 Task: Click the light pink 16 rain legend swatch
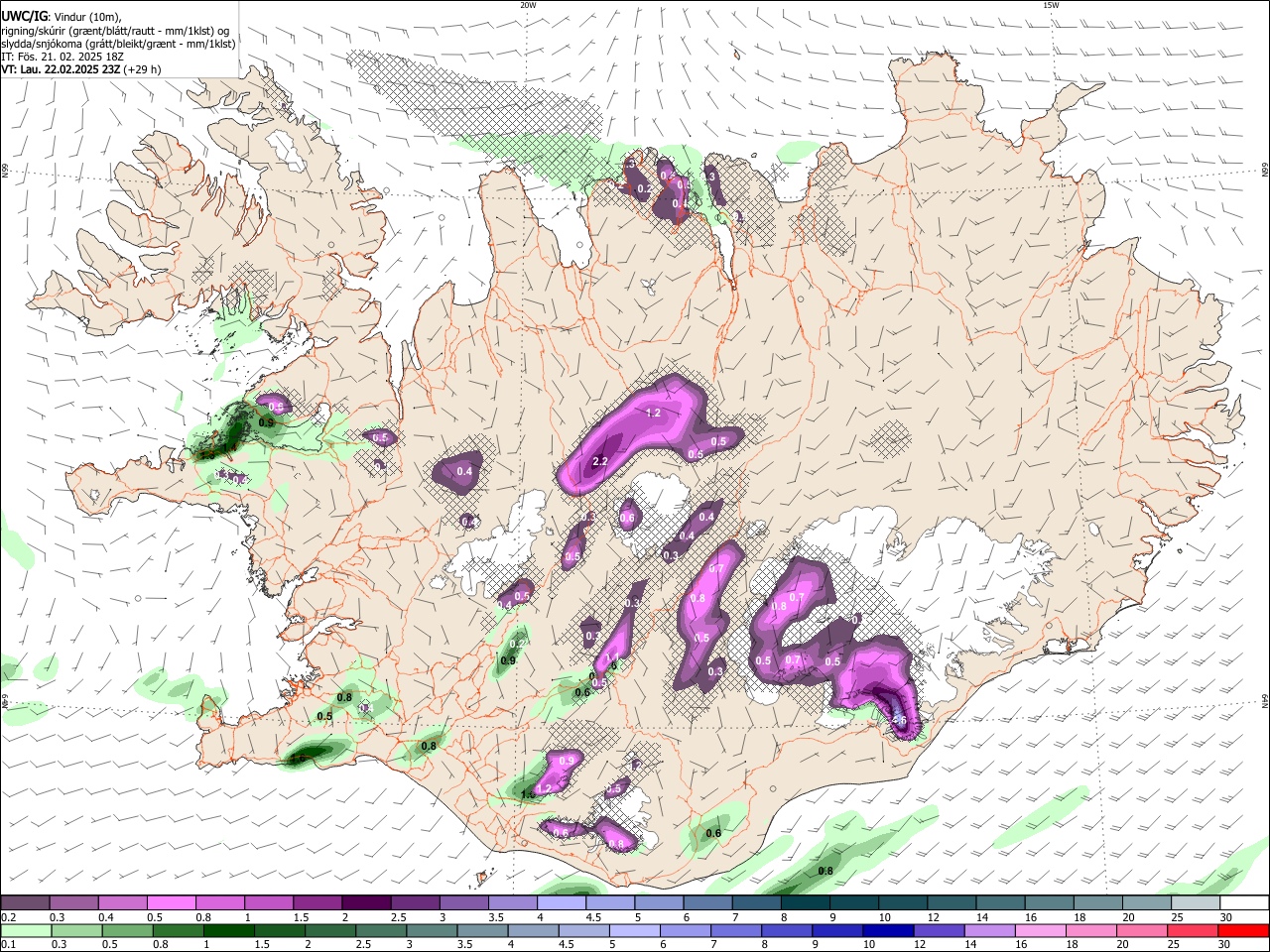pyautogui.click(x=1043, y=930)
